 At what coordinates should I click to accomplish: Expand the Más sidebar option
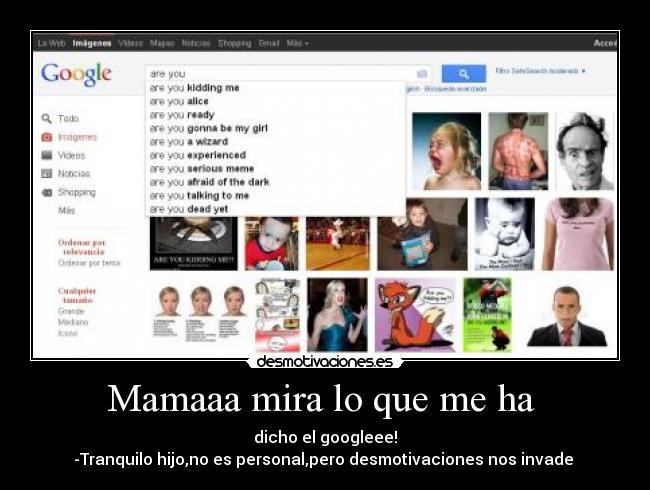(x=66, y=211)
